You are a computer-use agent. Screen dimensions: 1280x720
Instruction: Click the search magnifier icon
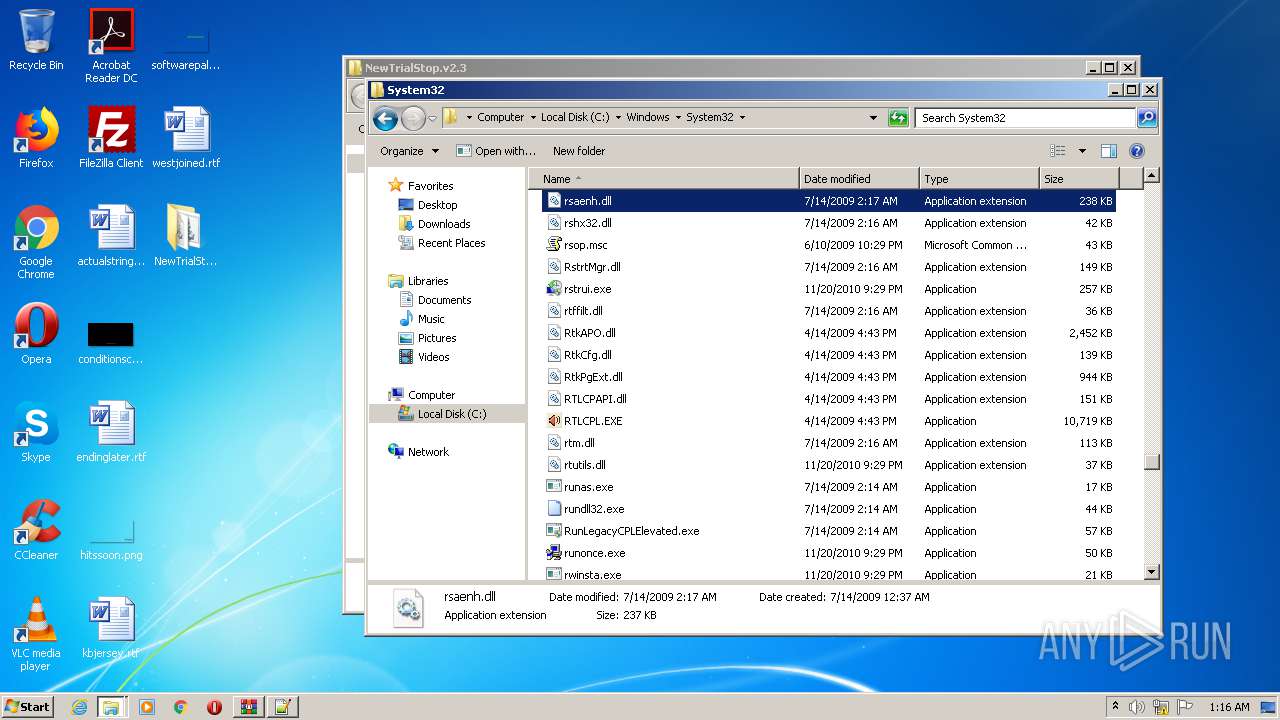coord(1147,118)
